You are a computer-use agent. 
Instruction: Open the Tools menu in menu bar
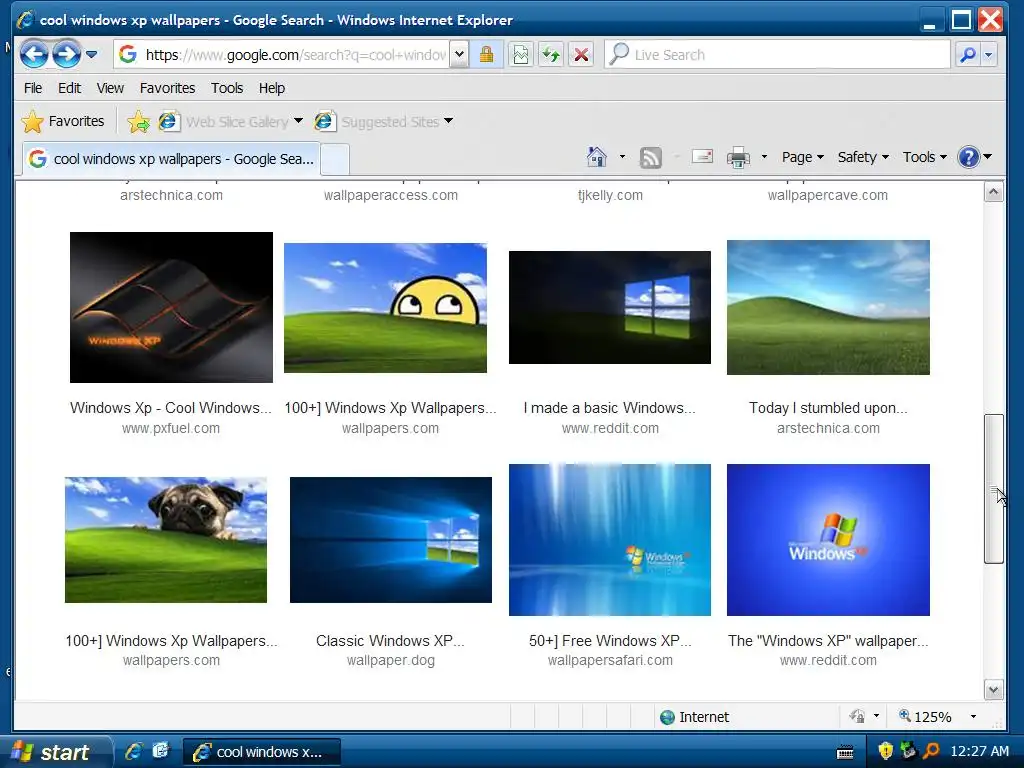tap(227, 88)
